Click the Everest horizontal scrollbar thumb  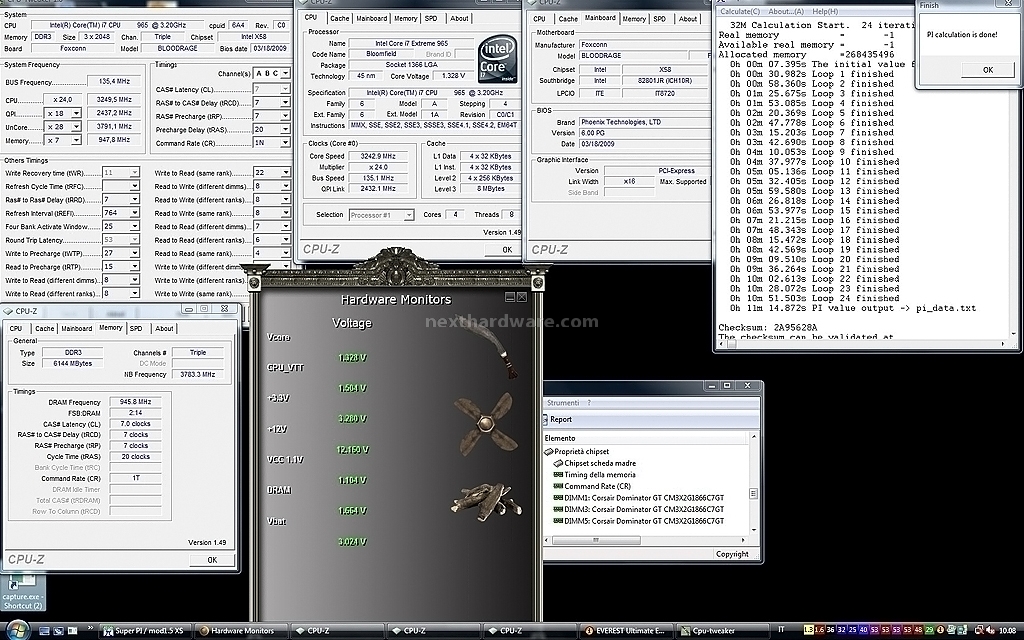tap(596, 540)
